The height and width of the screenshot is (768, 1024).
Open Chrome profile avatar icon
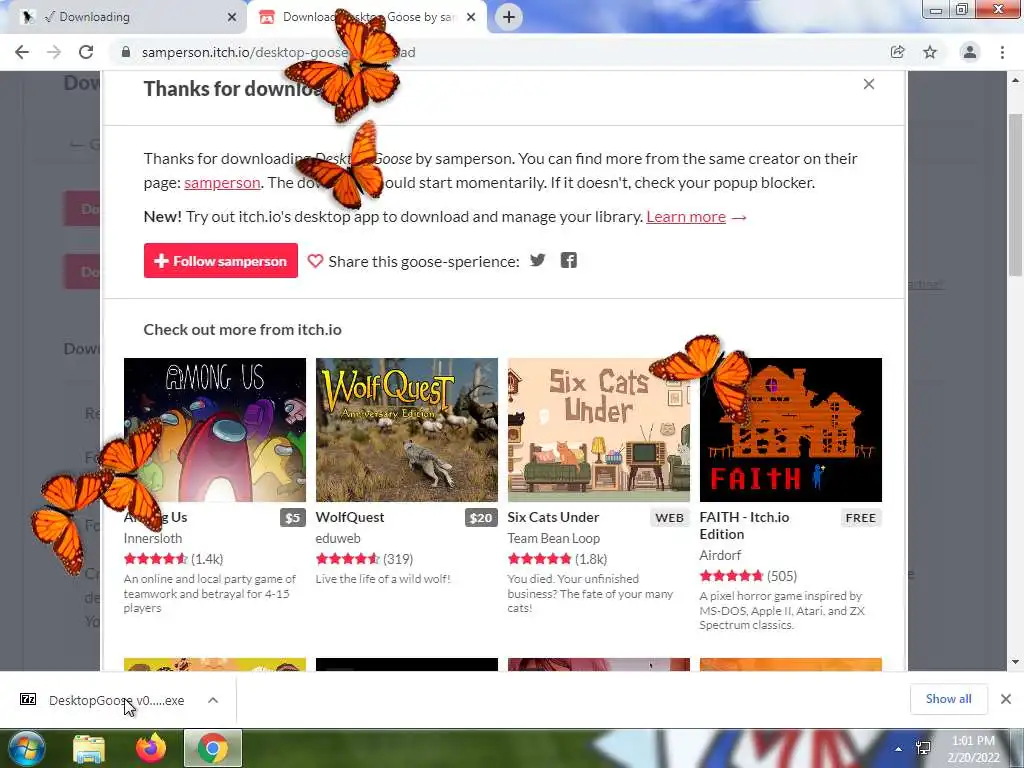970,52
